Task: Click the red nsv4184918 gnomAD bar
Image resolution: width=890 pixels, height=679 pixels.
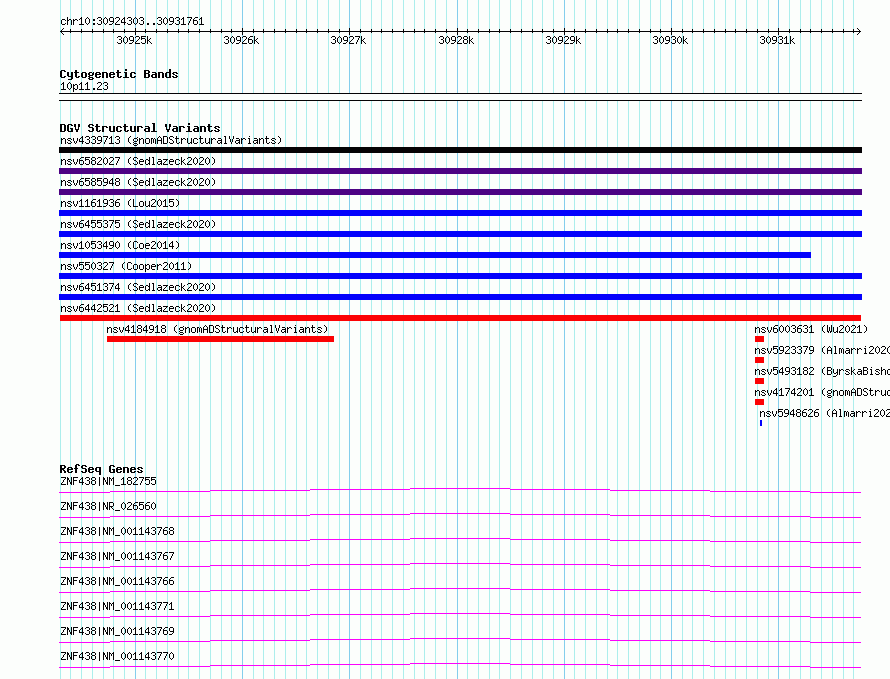Action: pos(220,339)
